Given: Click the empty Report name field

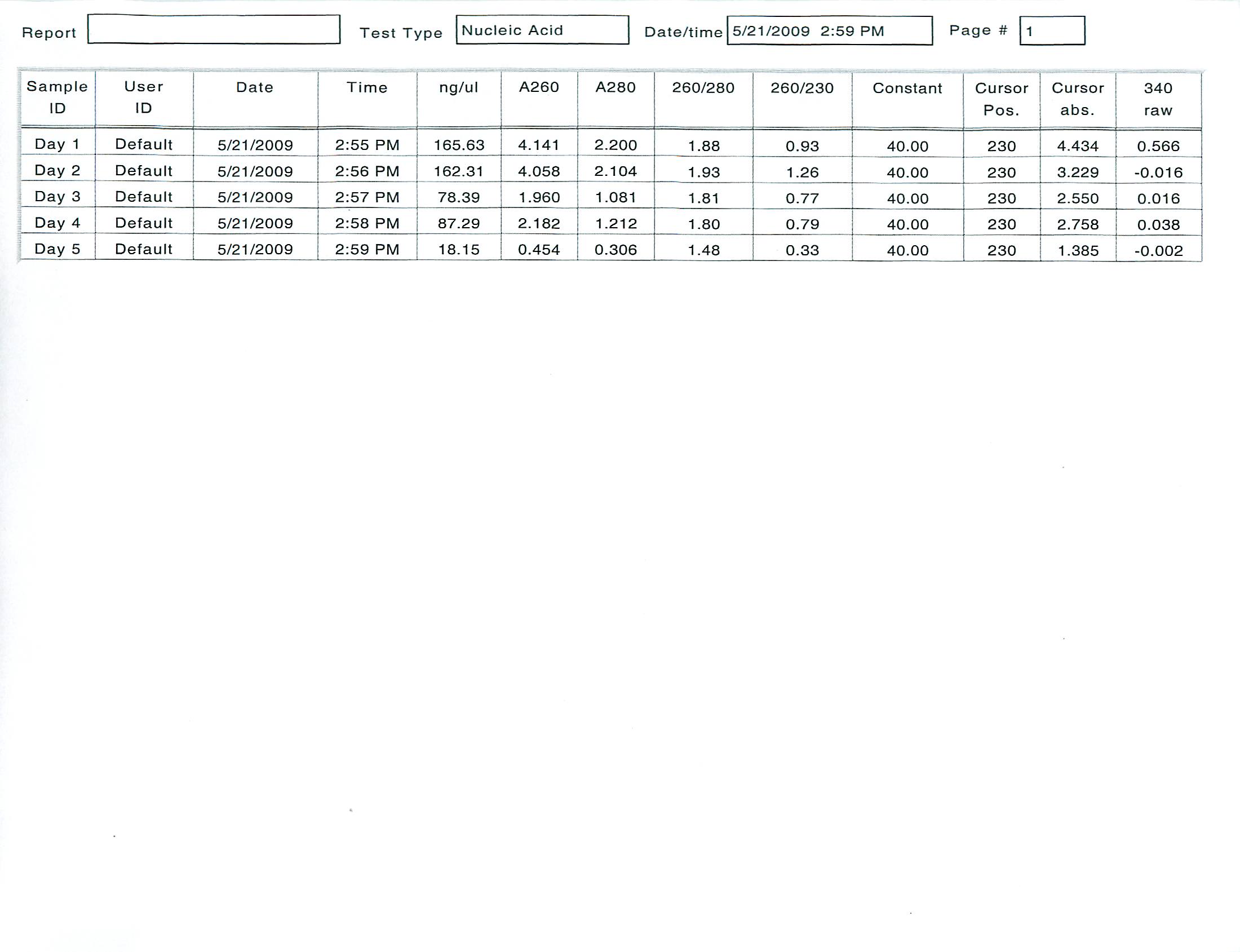Looking at the screenshot, I should click(214, 29).
